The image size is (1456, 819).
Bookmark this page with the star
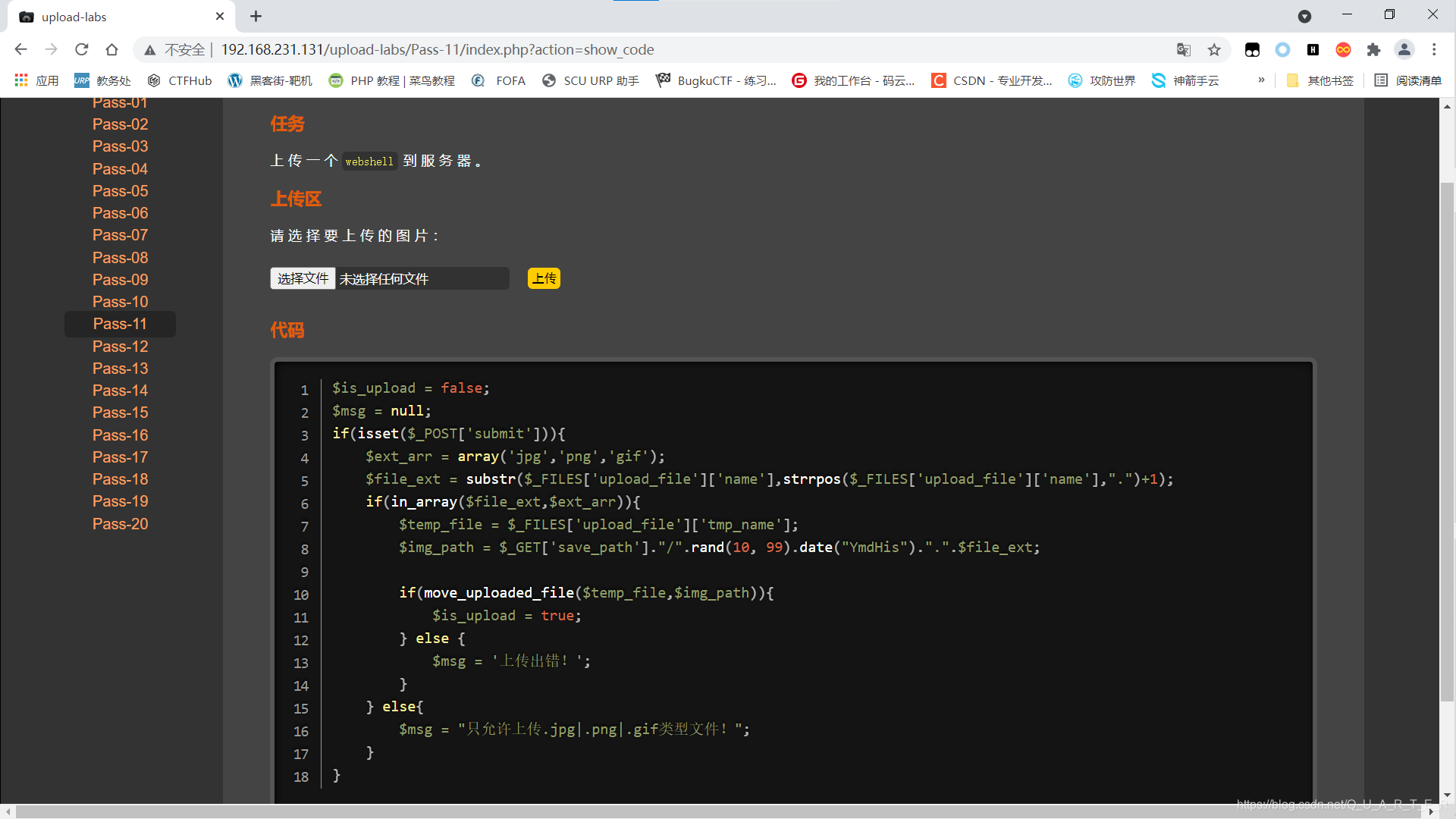tap(1214, 49)
